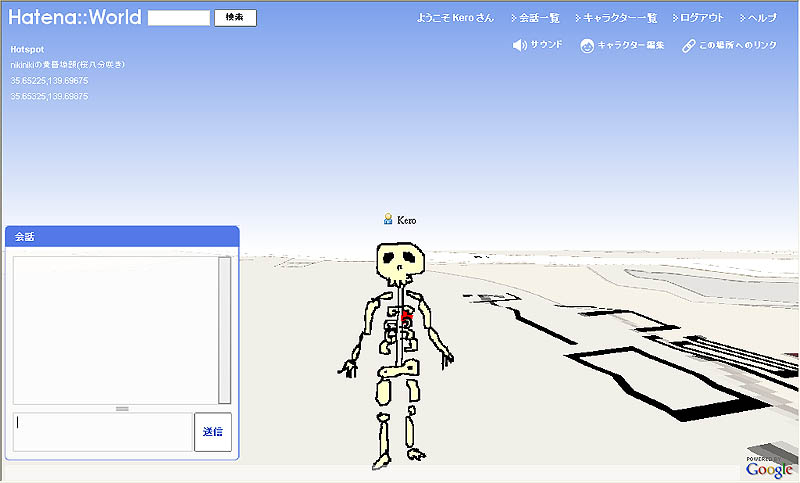Viewport: 800px width, 483px height.
Task: Click the user icon beside Kero name
Action: pyautogui.click(x=388, y=219)
